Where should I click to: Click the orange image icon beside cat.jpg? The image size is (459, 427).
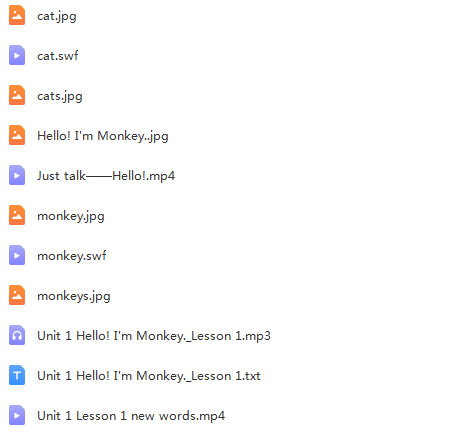(x=17, y=15)
